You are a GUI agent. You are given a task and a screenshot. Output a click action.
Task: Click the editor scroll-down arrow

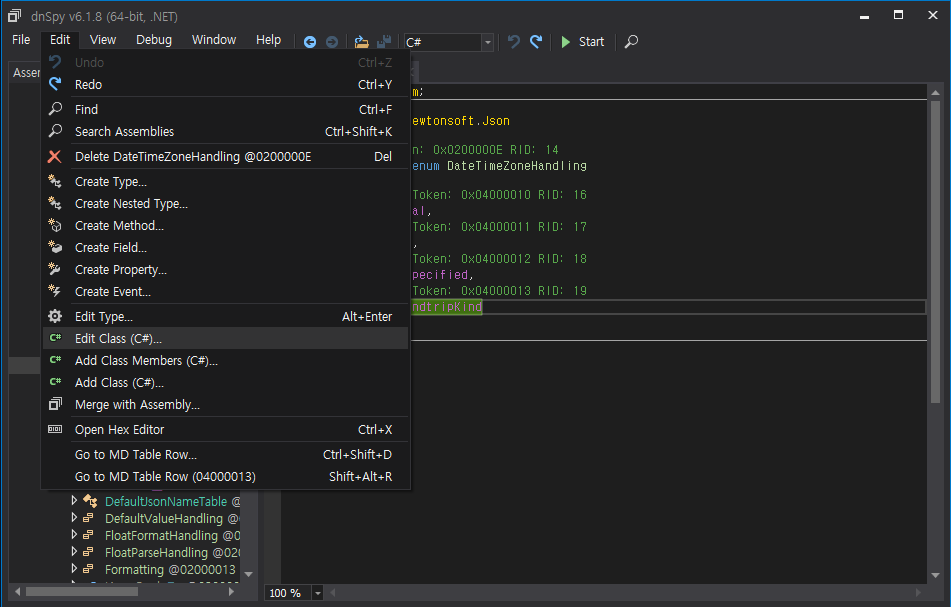coord(935,575)
